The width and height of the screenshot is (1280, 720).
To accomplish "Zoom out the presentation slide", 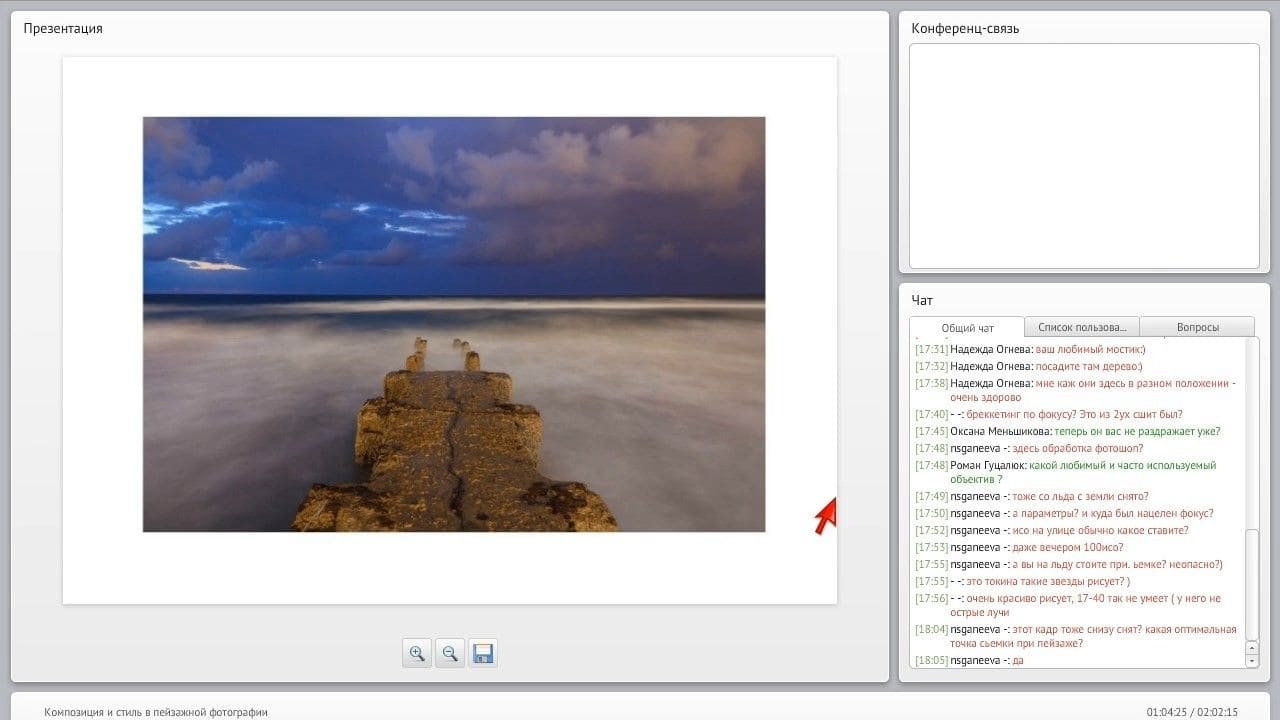I will click(450, 654).
